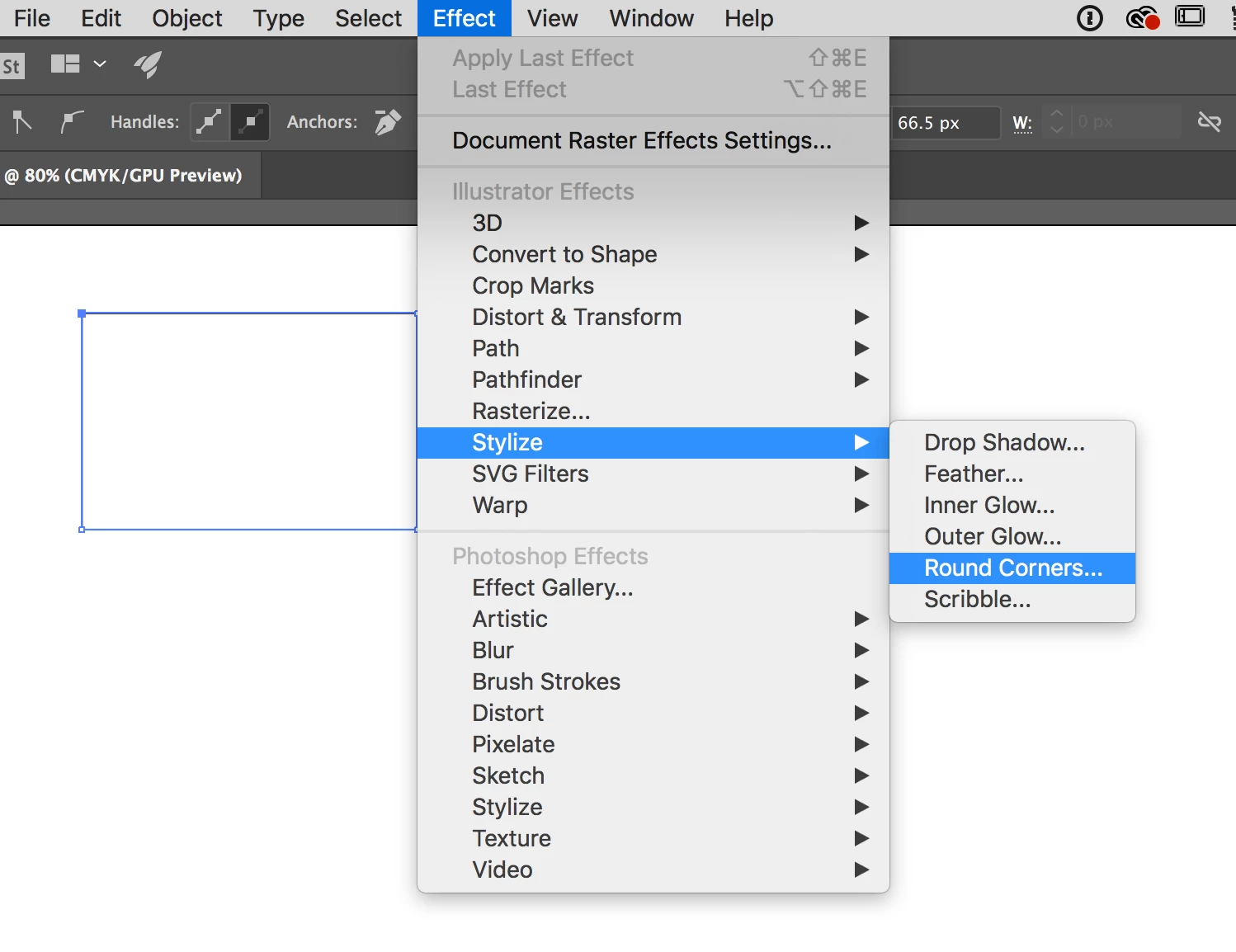
Task: Click the GPU performance rocket icon
Action: (148, 64)
